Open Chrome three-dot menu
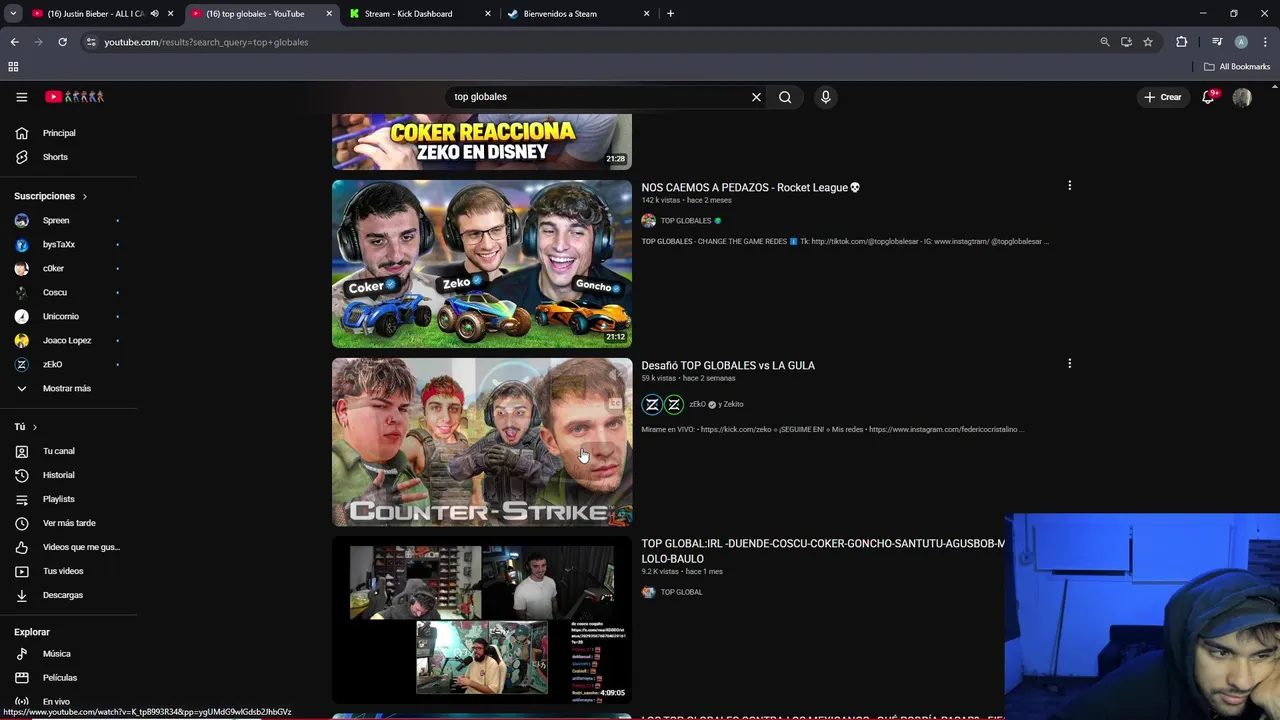The width and height of the screenshot is (1280, 720). pyautogui.click(x=1266, y=42)
